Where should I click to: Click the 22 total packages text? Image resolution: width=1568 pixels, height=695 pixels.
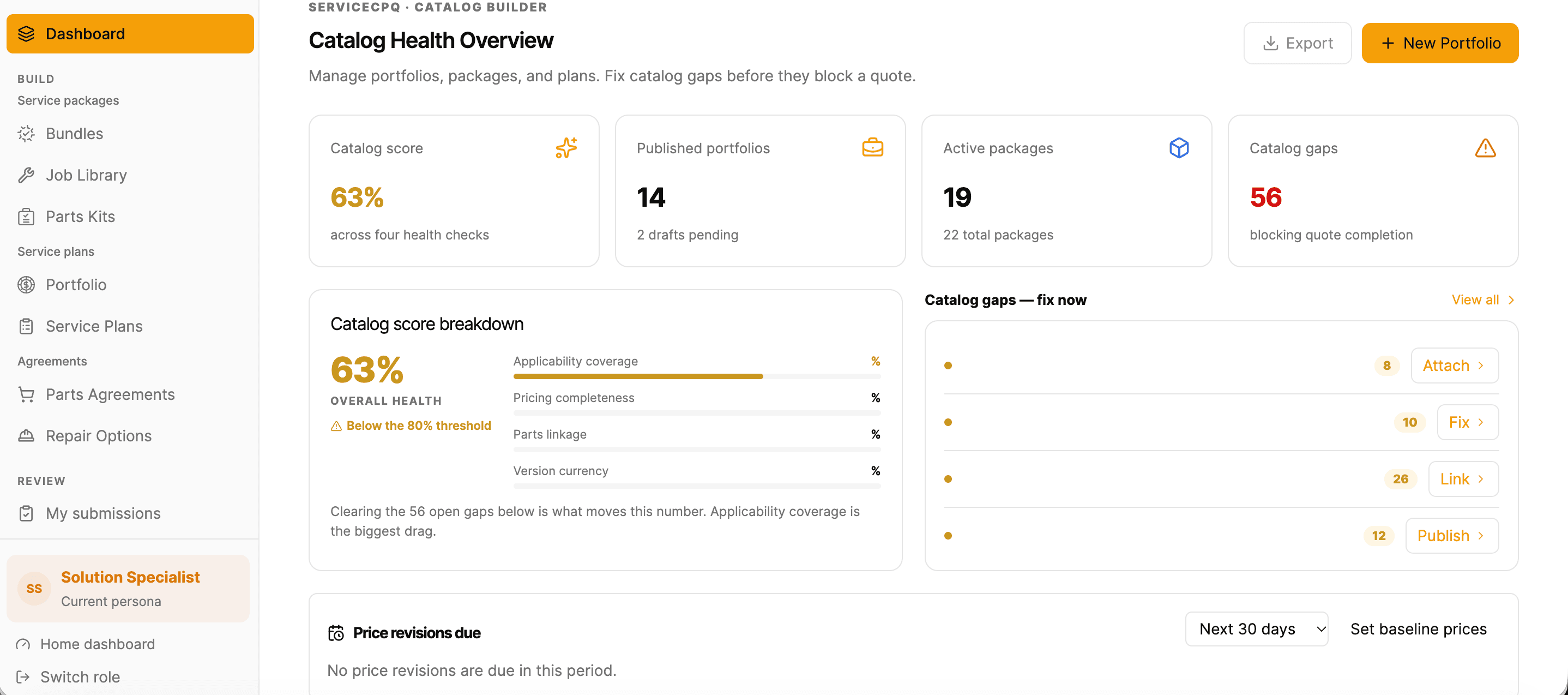[x=998, y=235]
